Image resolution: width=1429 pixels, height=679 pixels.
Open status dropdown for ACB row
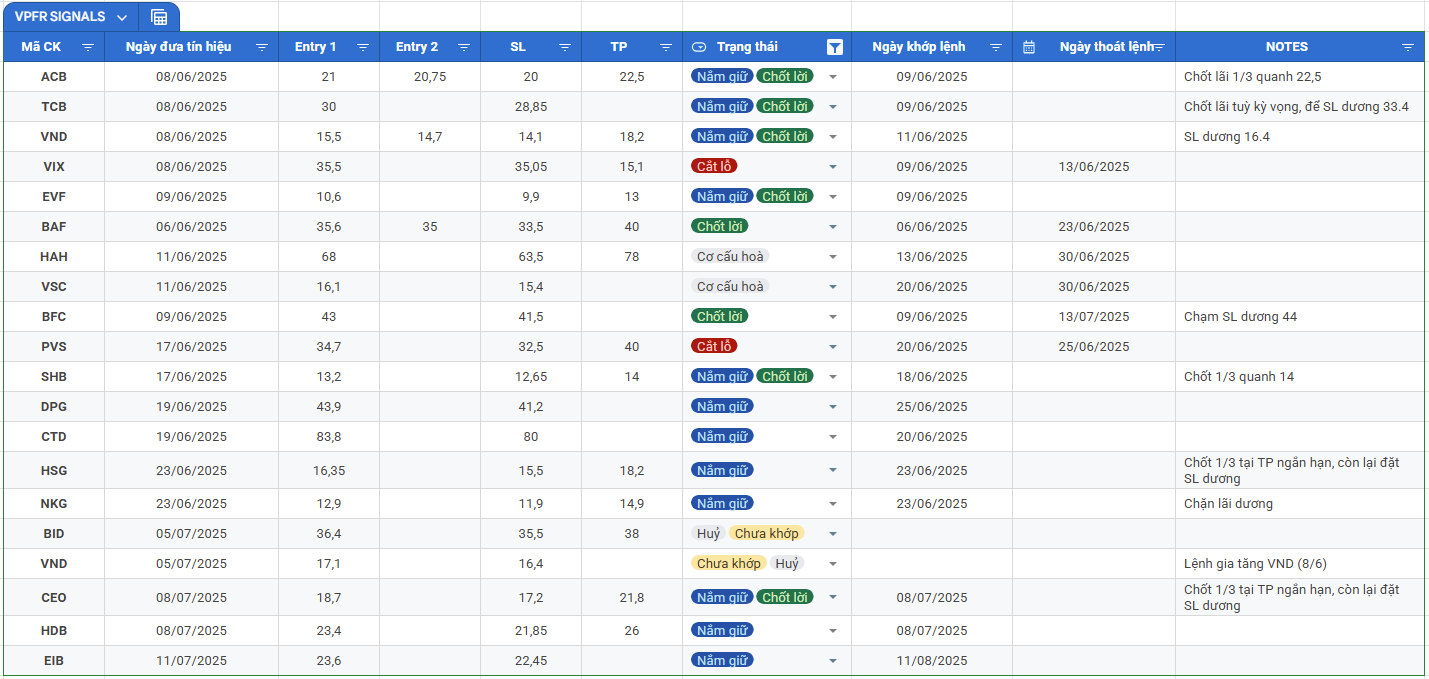[833, 77]
